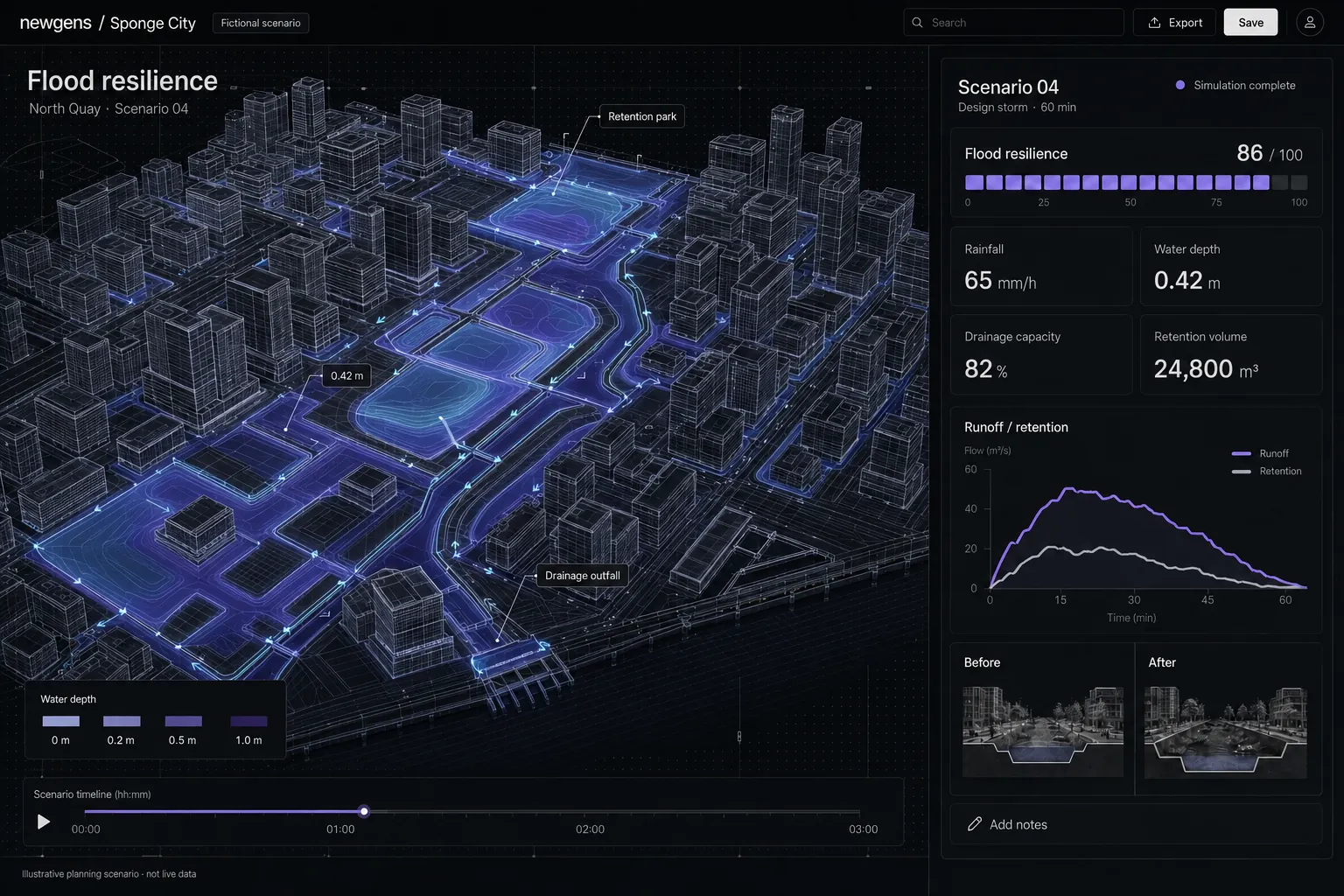
Task: Open the Before street thumbnail
Action: pos(1043,731)
